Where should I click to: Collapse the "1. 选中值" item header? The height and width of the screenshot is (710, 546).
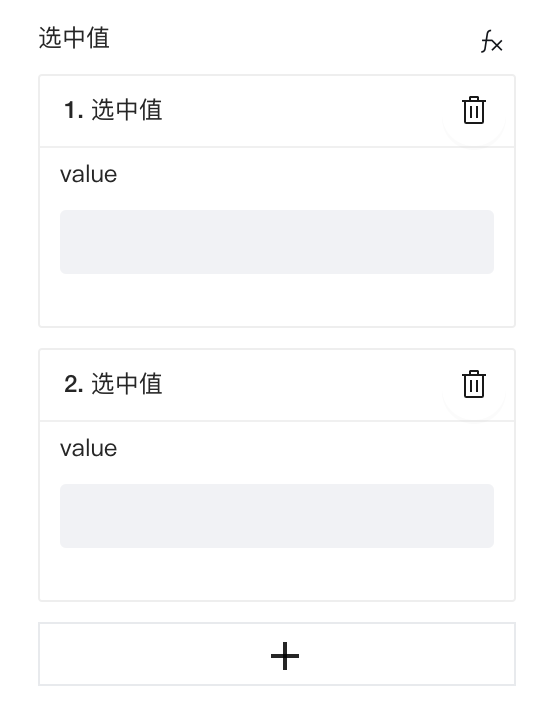pyautogui.click(x=277, y=111)
